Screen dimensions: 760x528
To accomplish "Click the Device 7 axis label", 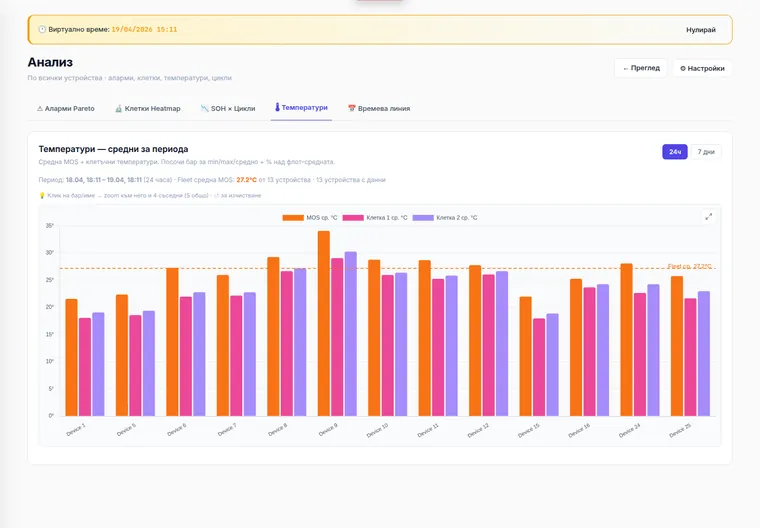I will pos(227,430).
